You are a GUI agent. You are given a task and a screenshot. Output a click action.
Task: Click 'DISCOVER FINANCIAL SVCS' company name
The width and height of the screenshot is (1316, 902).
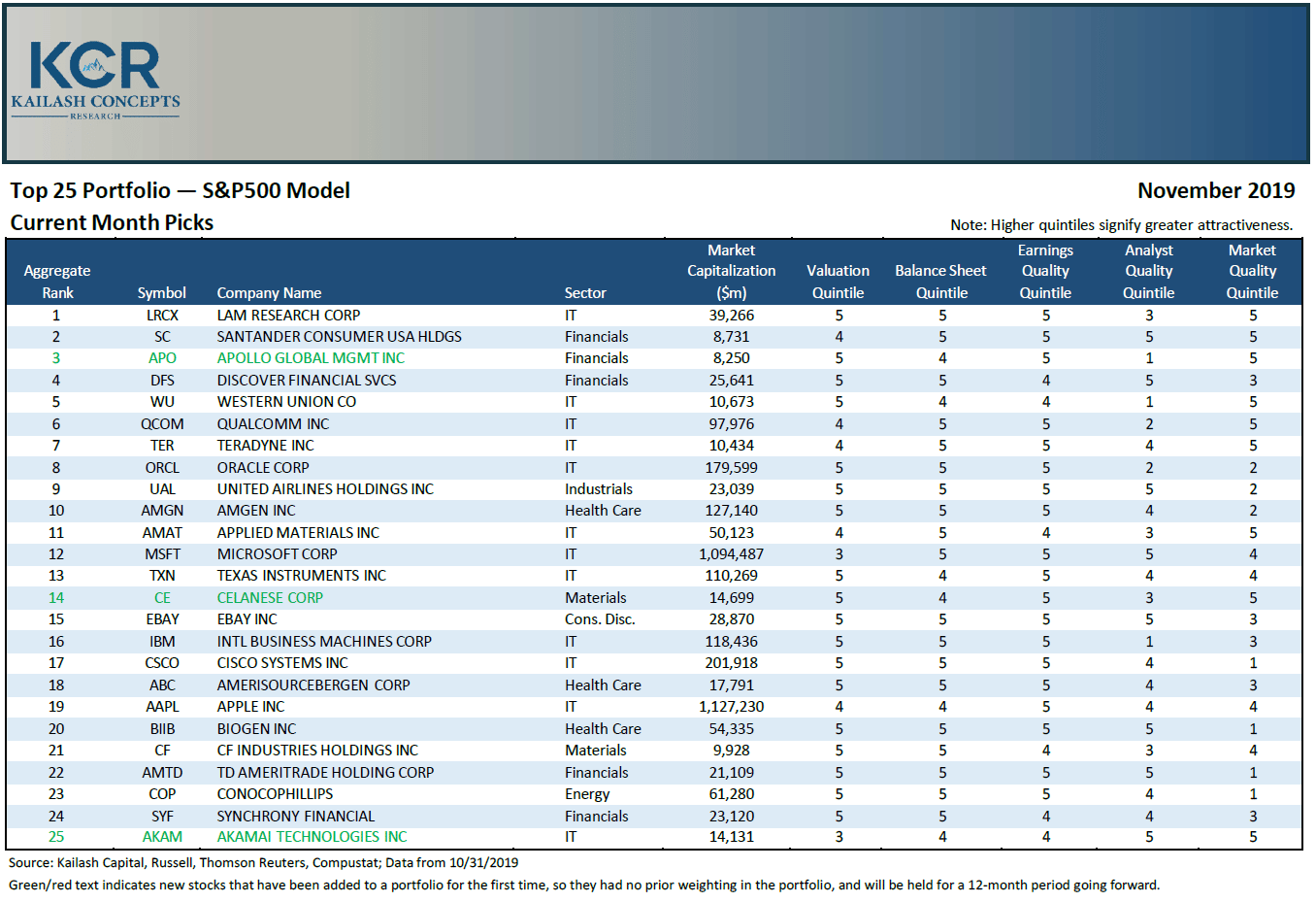coord(307,381)
